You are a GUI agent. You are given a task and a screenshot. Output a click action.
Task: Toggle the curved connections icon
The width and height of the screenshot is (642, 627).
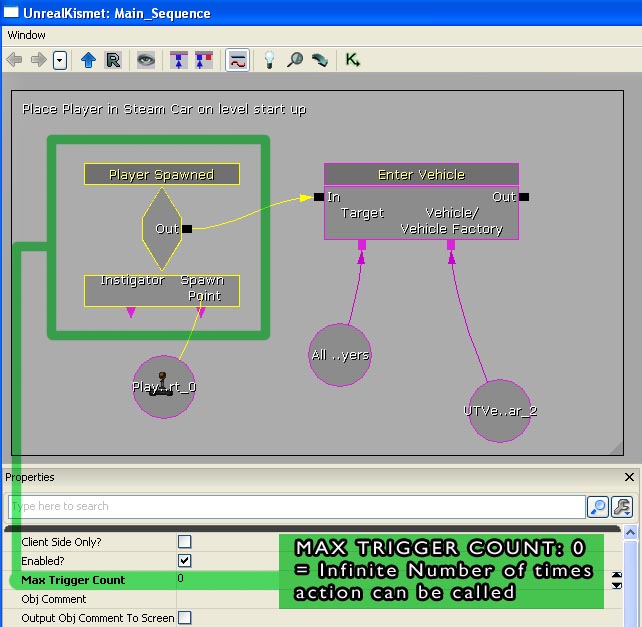click(x=237, y=61)
